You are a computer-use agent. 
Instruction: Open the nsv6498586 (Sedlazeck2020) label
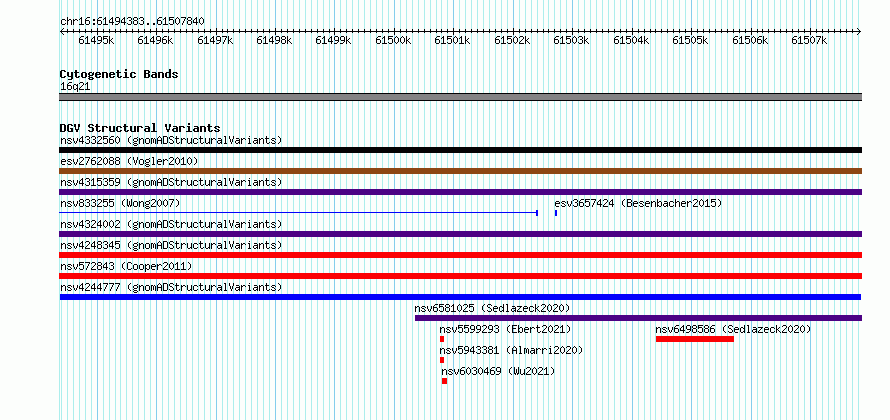tap(733, 329)
